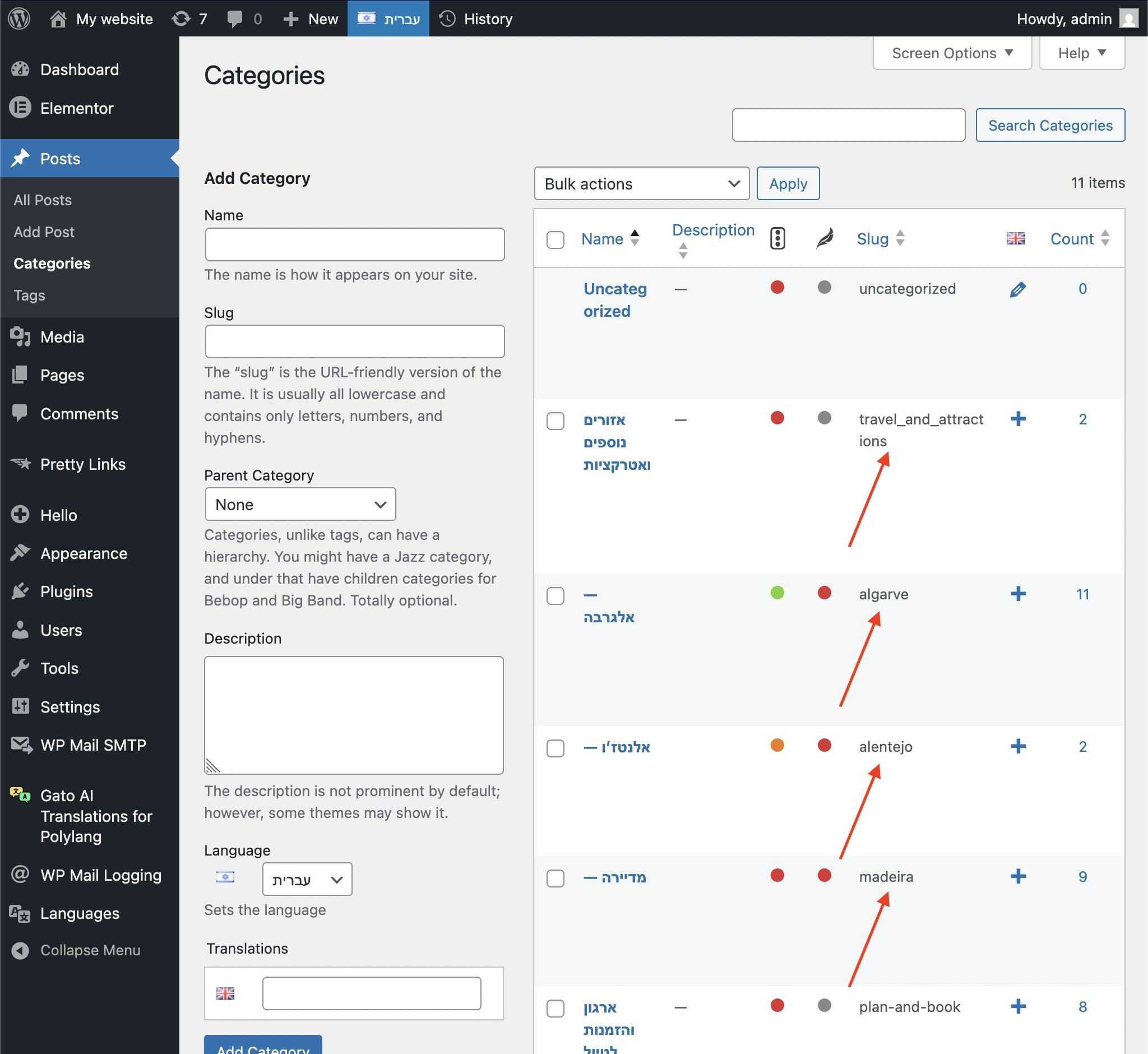Click plus icon in madeira row

[x=1017, y=877]
